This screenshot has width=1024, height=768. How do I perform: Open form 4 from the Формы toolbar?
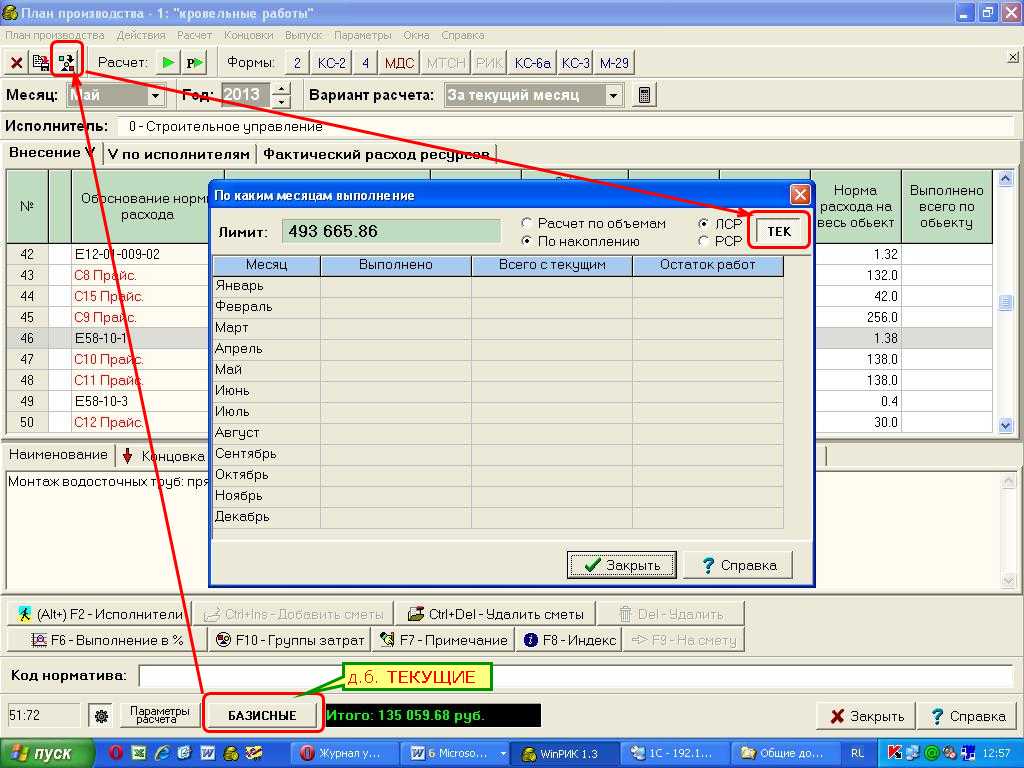365,63
